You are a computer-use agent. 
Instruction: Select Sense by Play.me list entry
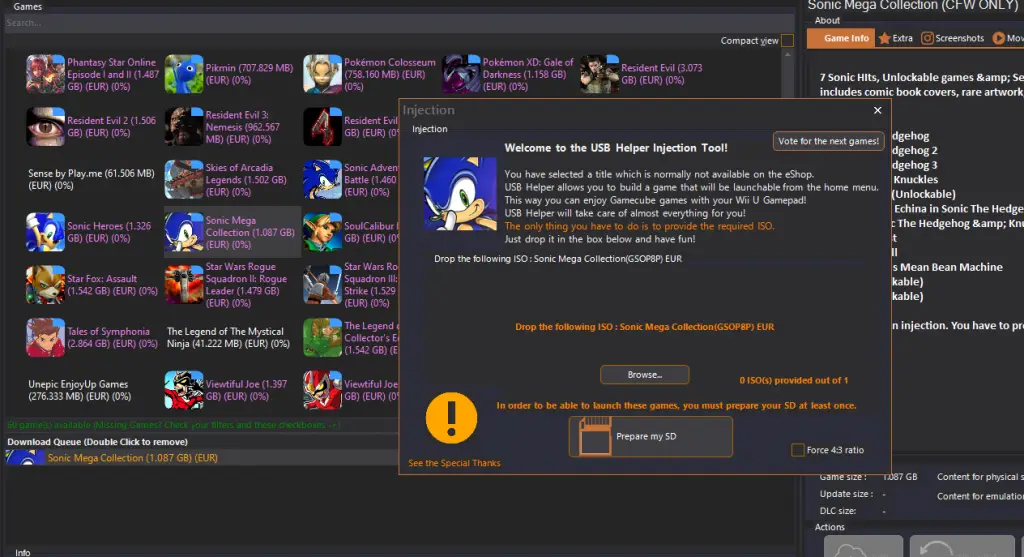91,180
